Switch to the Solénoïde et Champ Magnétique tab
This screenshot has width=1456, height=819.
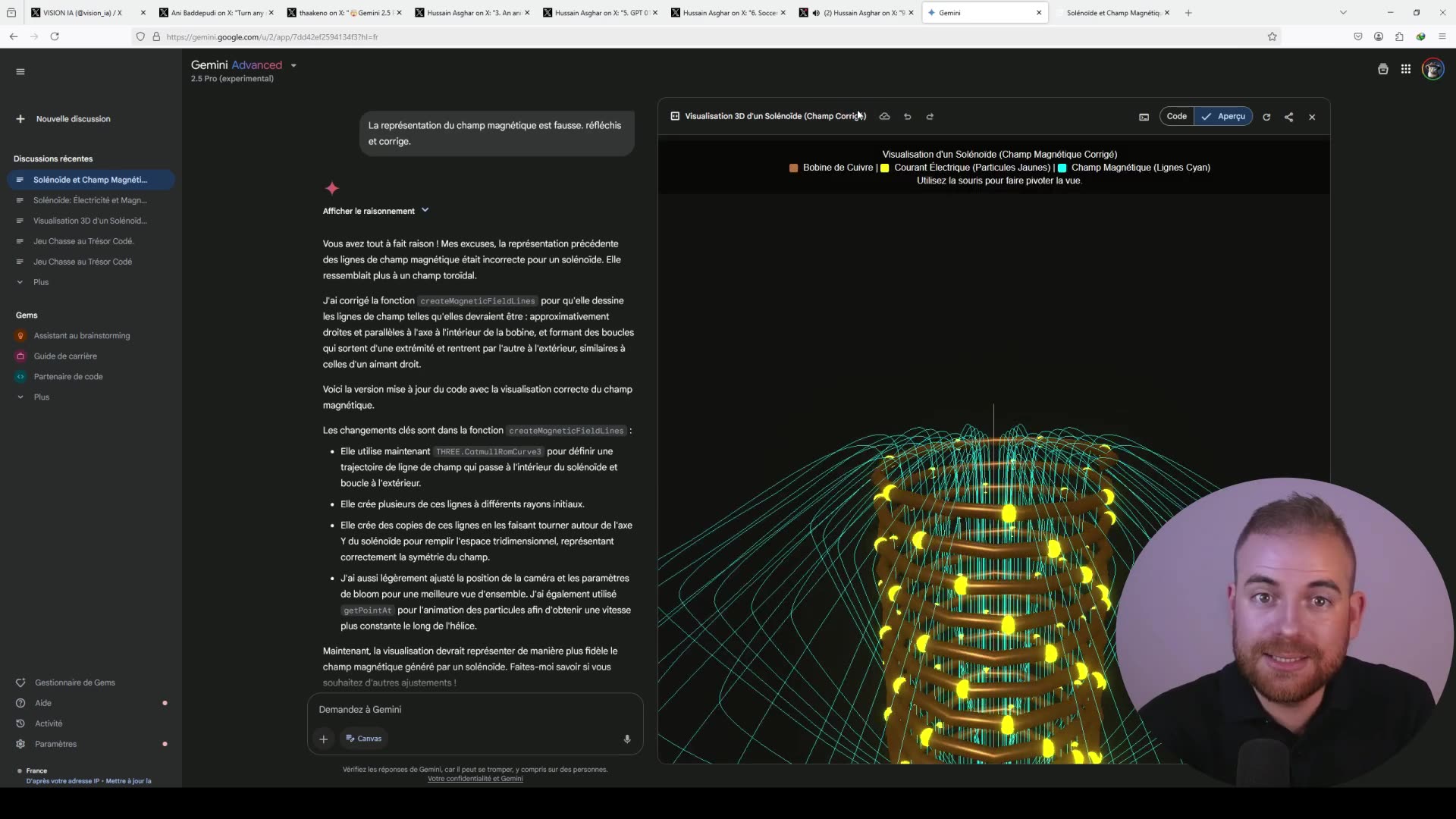[x=1112, y=13]
